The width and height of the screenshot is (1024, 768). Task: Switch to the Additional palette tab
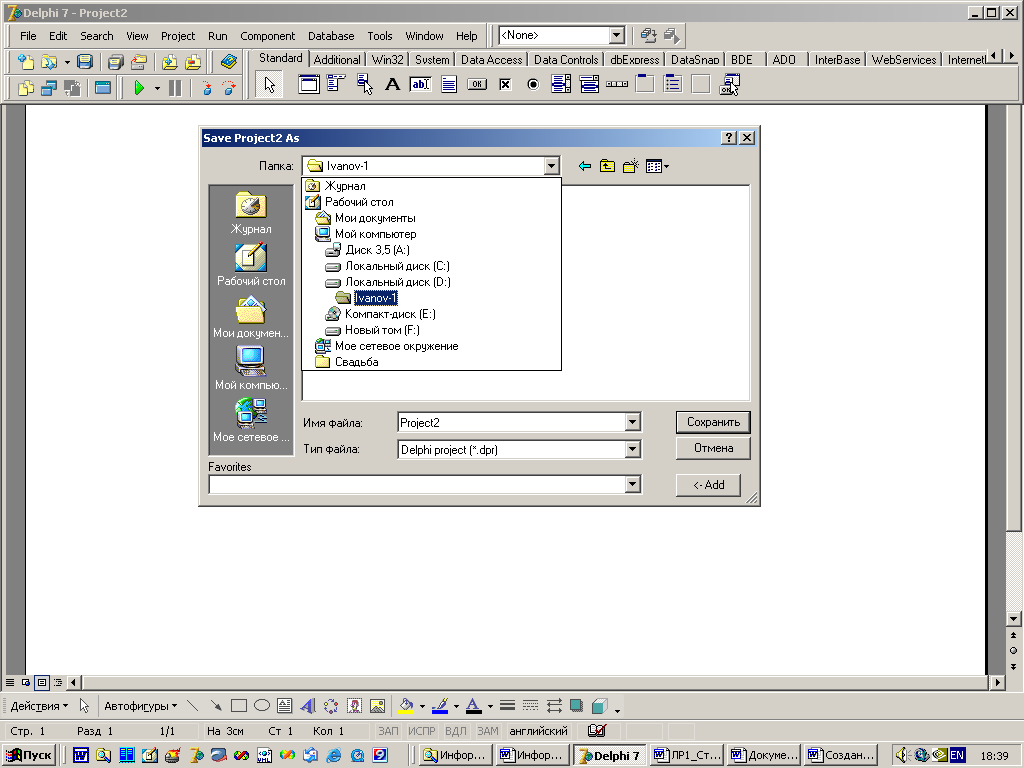(x=337, y=59)
